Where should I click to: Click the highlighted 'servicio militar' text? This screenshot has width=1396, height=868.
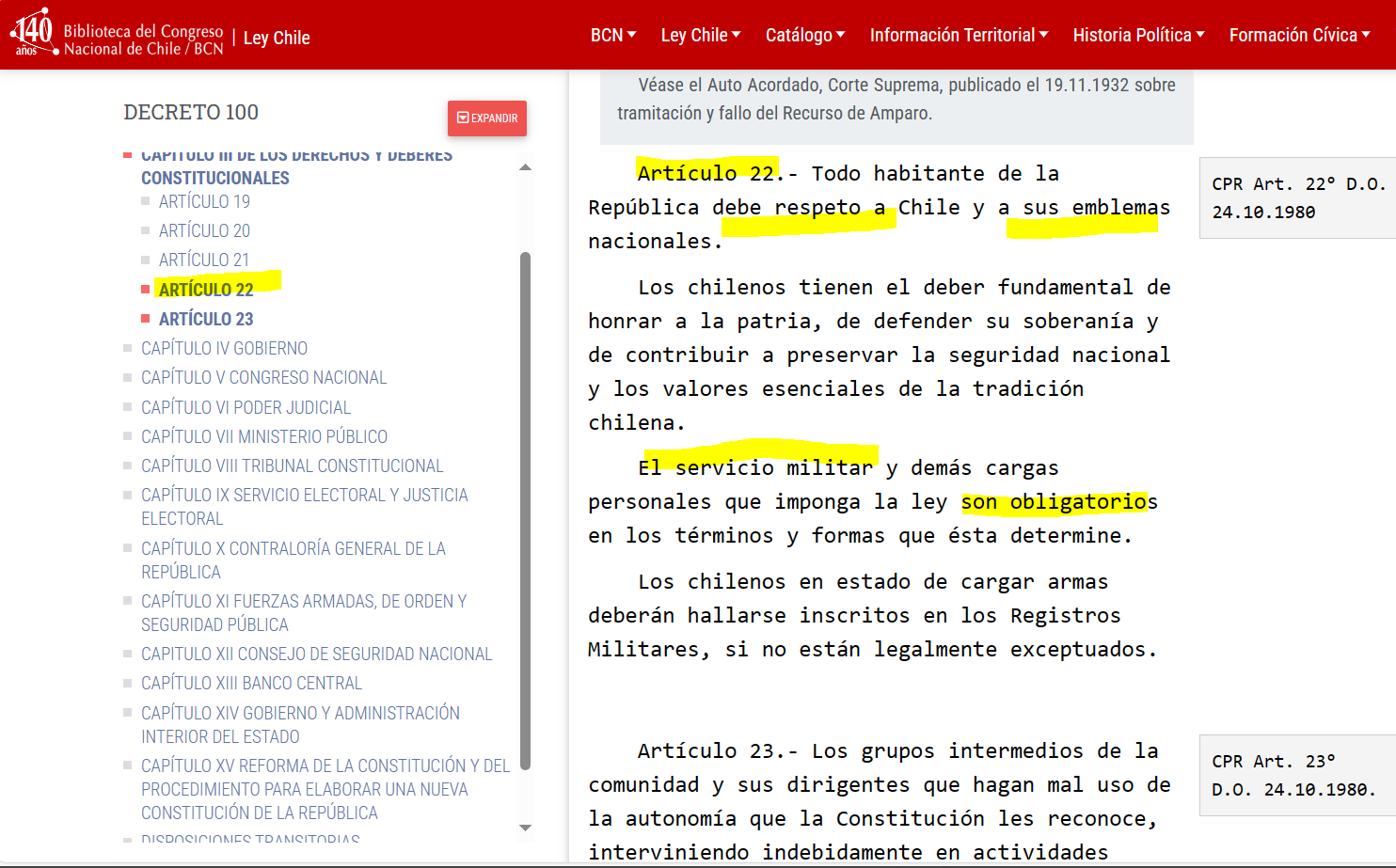click(774, 467)
